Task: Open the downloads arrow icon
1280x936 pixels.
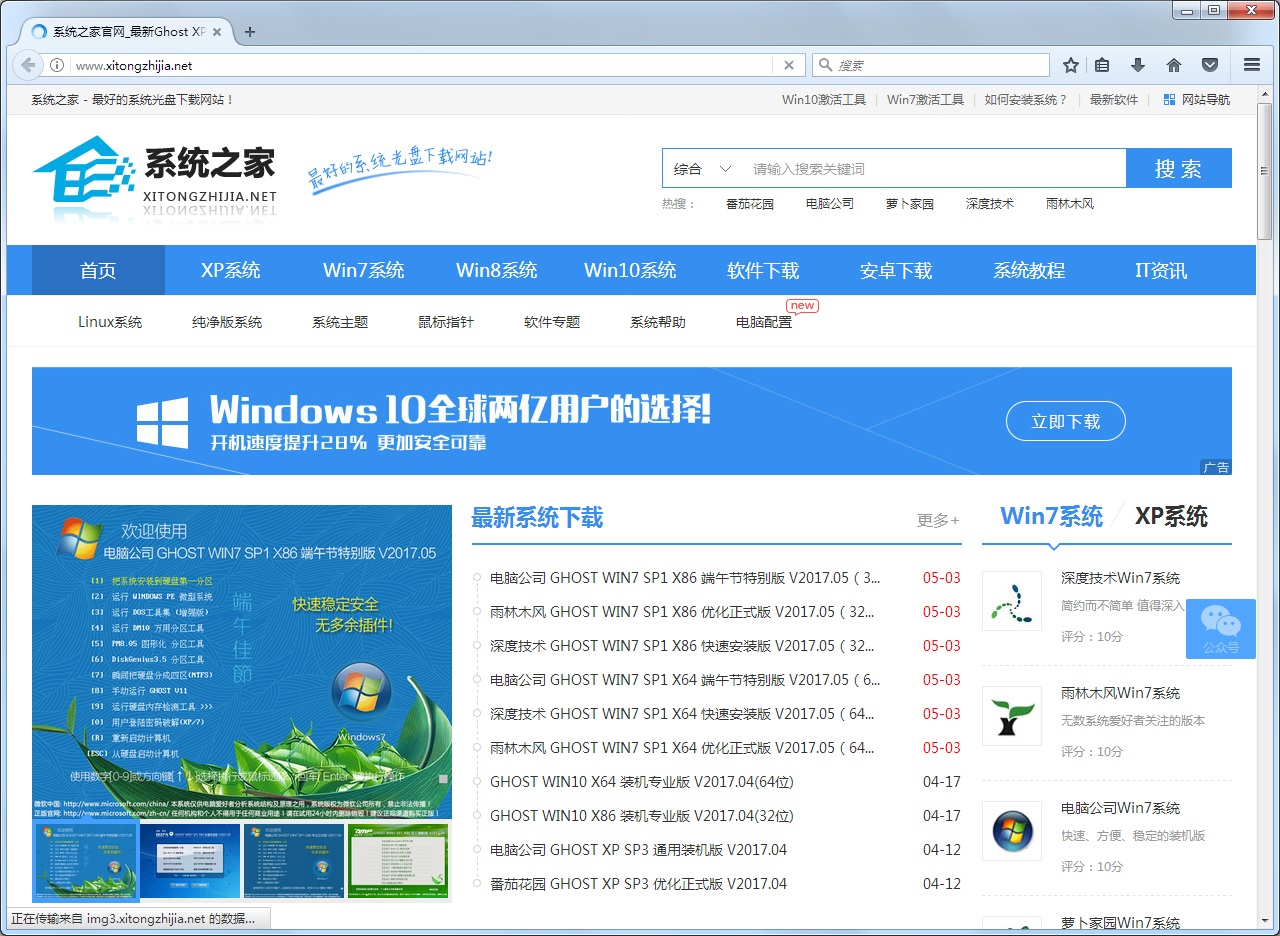Action: (1137, 65)
